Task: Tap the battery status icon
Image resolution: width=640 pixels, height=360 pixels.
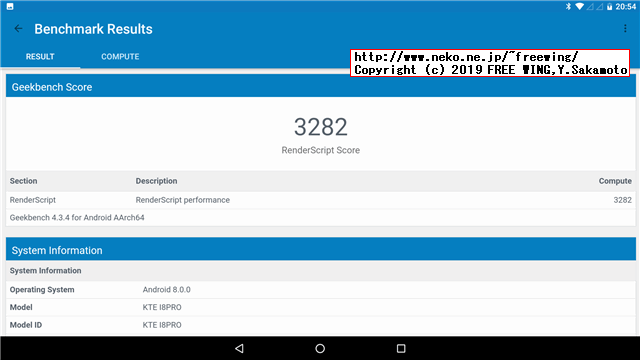Action: coord(609,7)
